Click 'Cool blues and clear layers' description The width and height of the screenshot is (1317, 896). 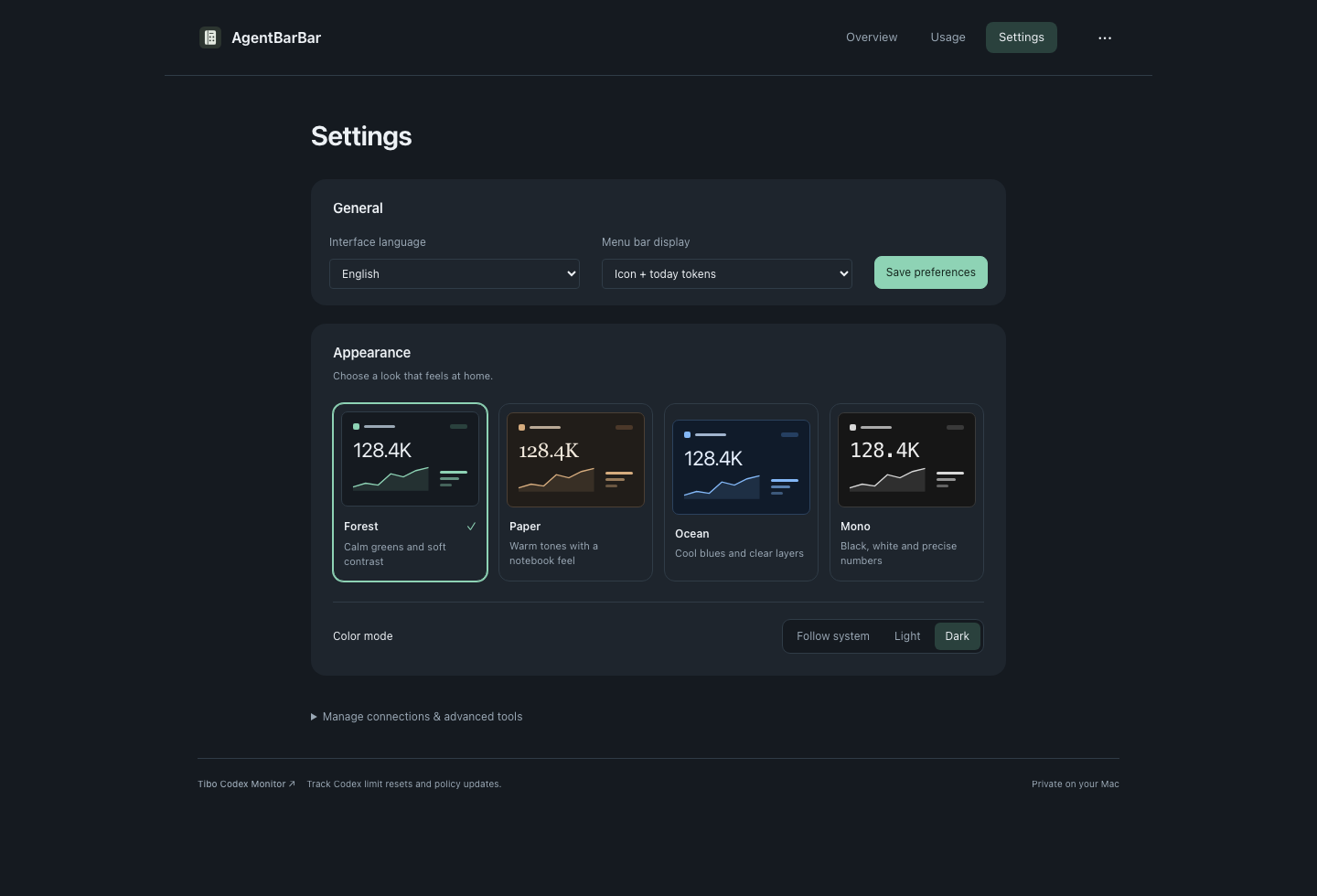click(739, 553)
